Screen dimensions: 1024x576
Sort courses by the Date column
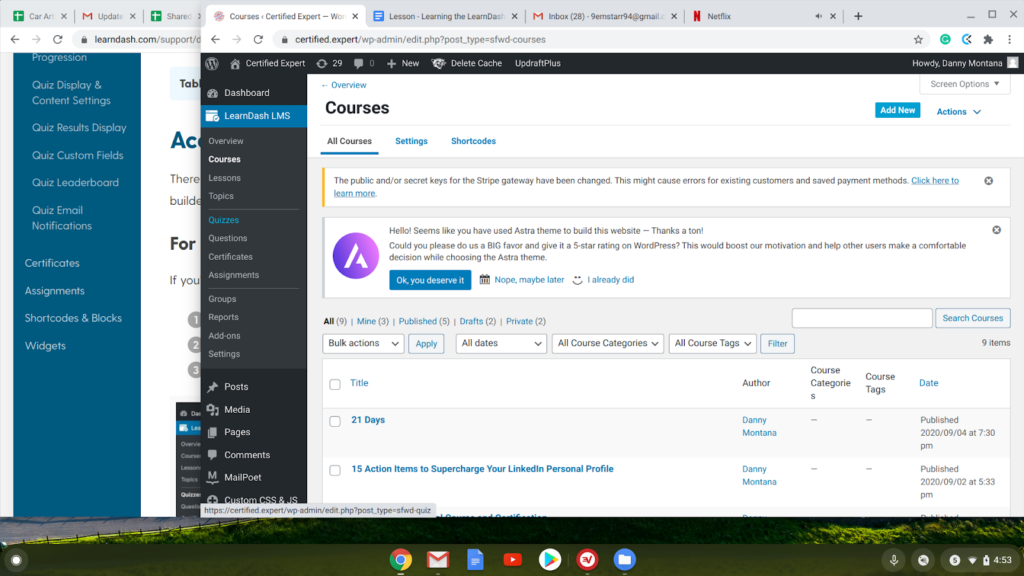pos(929,383)
